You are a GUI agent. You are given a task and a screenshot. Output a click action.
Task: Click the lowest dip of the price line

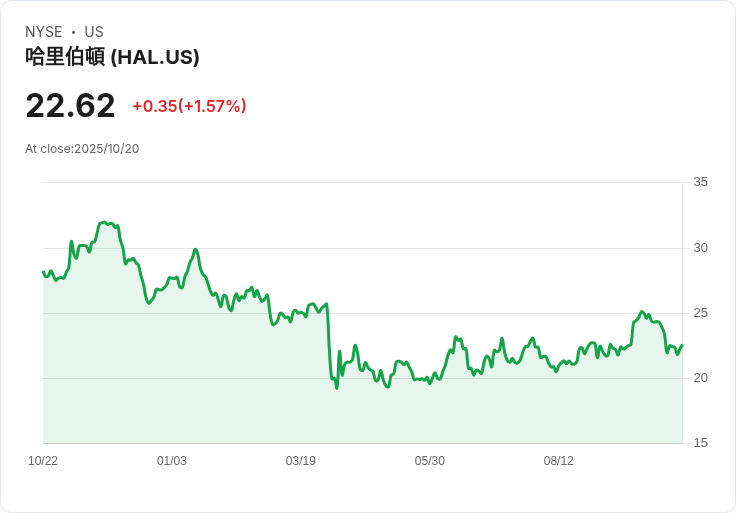click(337, 388)
